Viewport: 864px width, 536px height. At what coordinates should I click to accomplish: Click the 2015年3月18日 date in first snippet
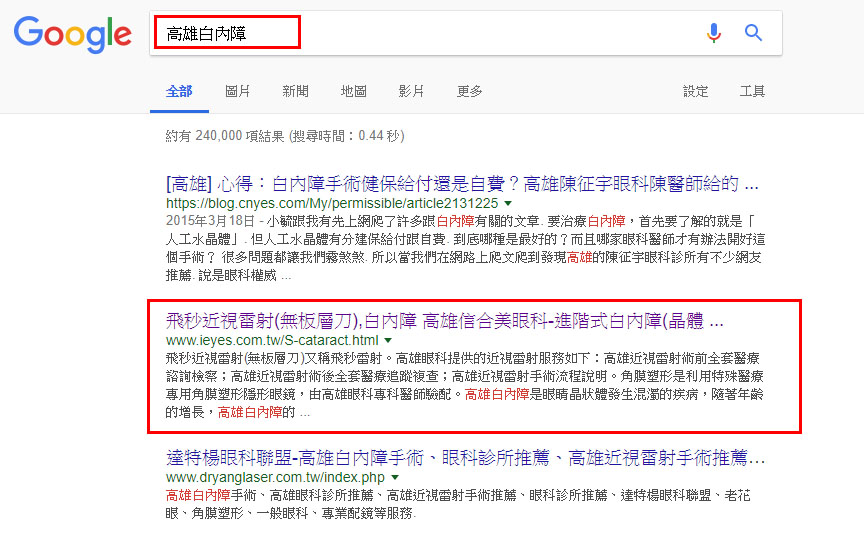tap(210, 221)
